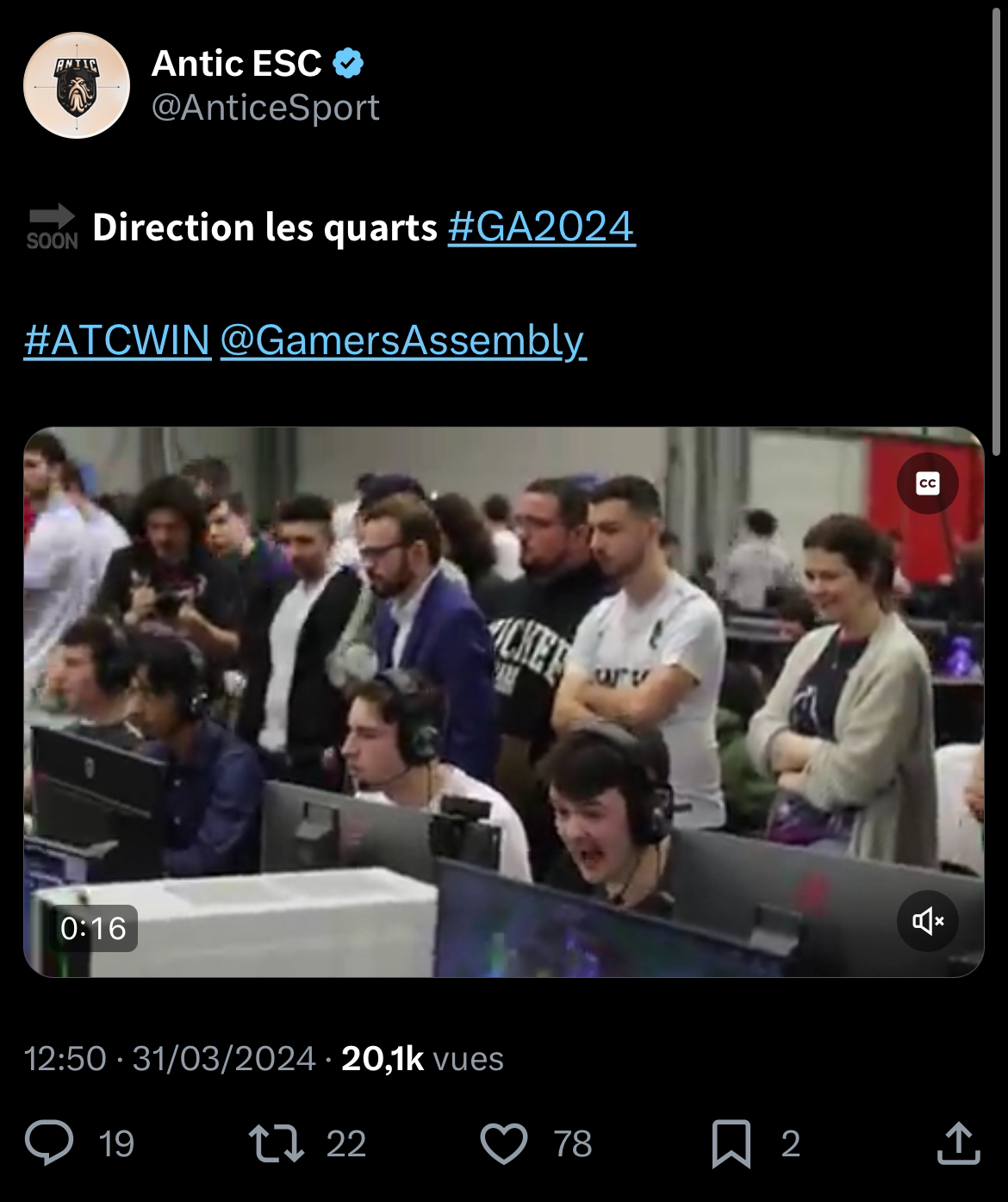Unmute the video with the speaker icon
Viewport: 1008px width, 1202px height.
927,921
